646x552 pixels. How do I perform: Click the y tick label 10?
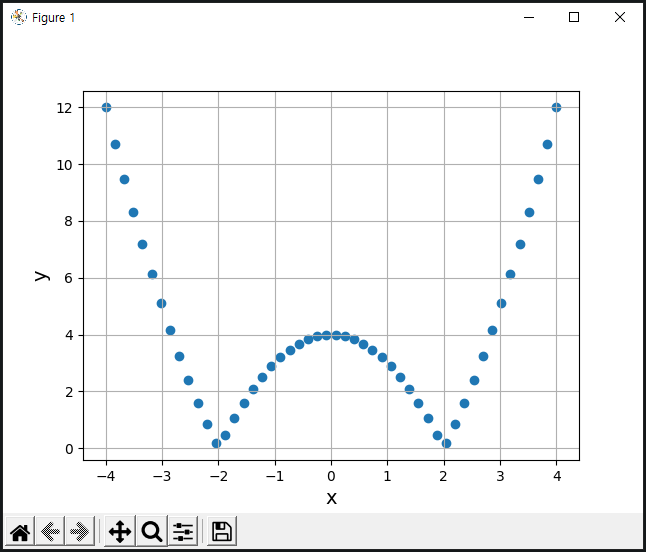coord(64,165)
